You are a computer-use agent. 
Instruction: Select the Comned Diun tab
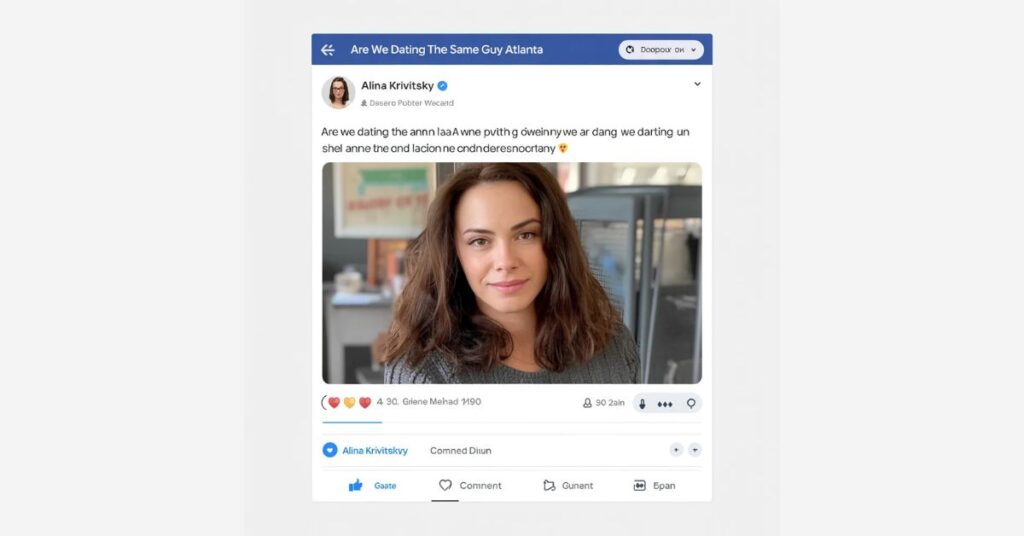(x=460, y=451)
